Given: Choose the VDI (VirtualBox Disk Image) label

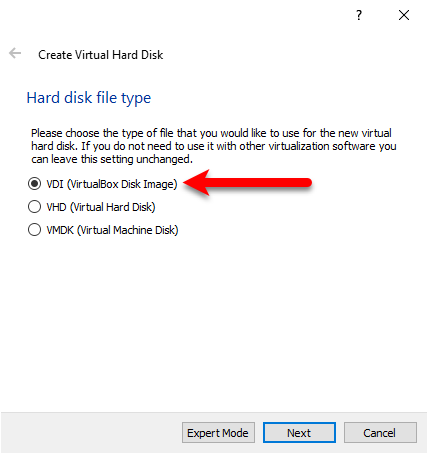Looking at the screenshot, I should (x=112, y=184).
